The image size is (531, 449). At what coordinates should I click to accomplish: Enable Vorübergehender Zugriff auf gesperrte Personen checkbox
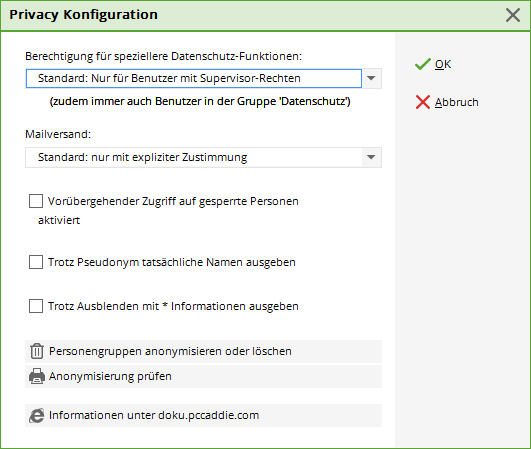[x=36, y=201]
